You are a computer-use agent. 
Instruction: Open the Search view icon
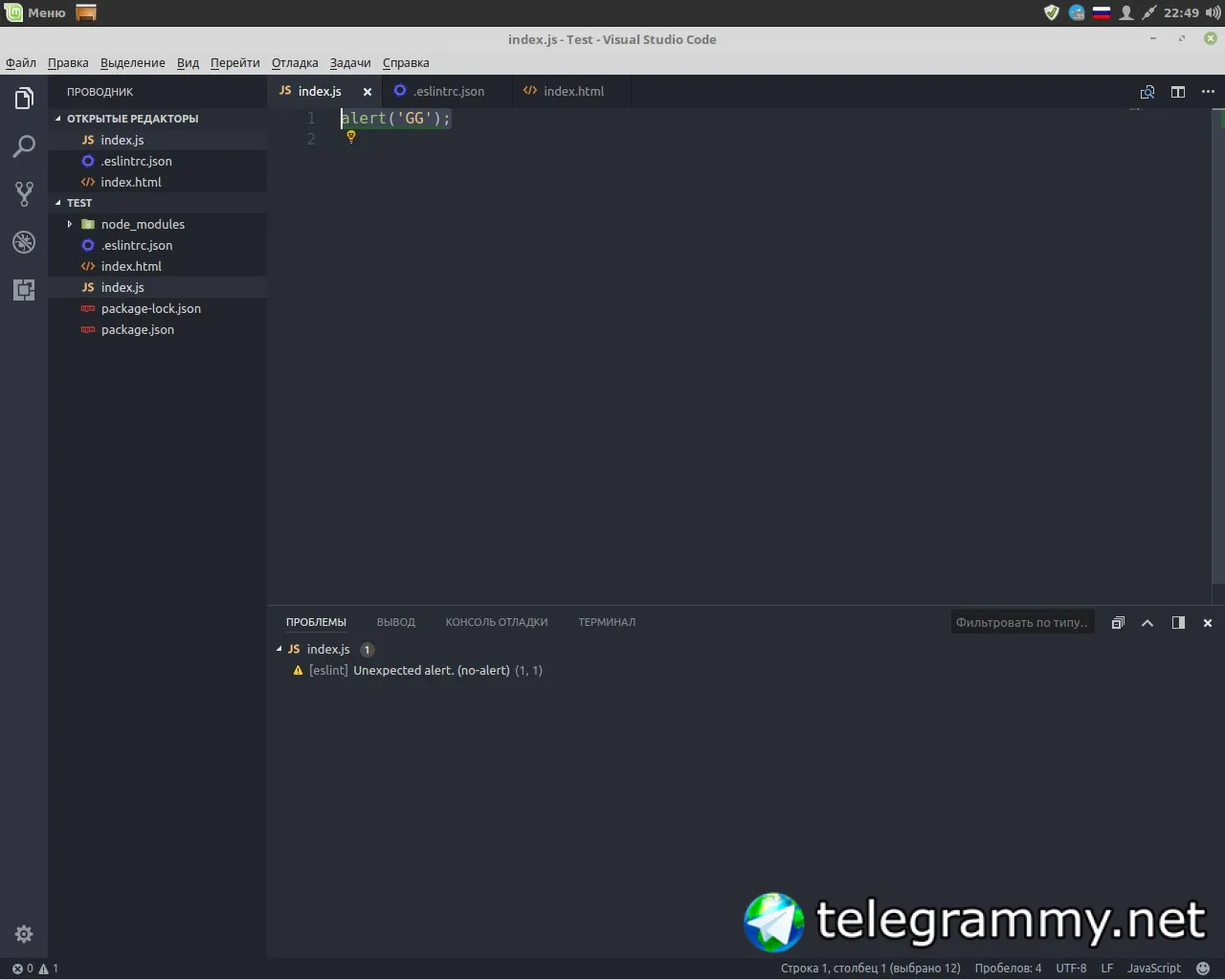point(24,145)
